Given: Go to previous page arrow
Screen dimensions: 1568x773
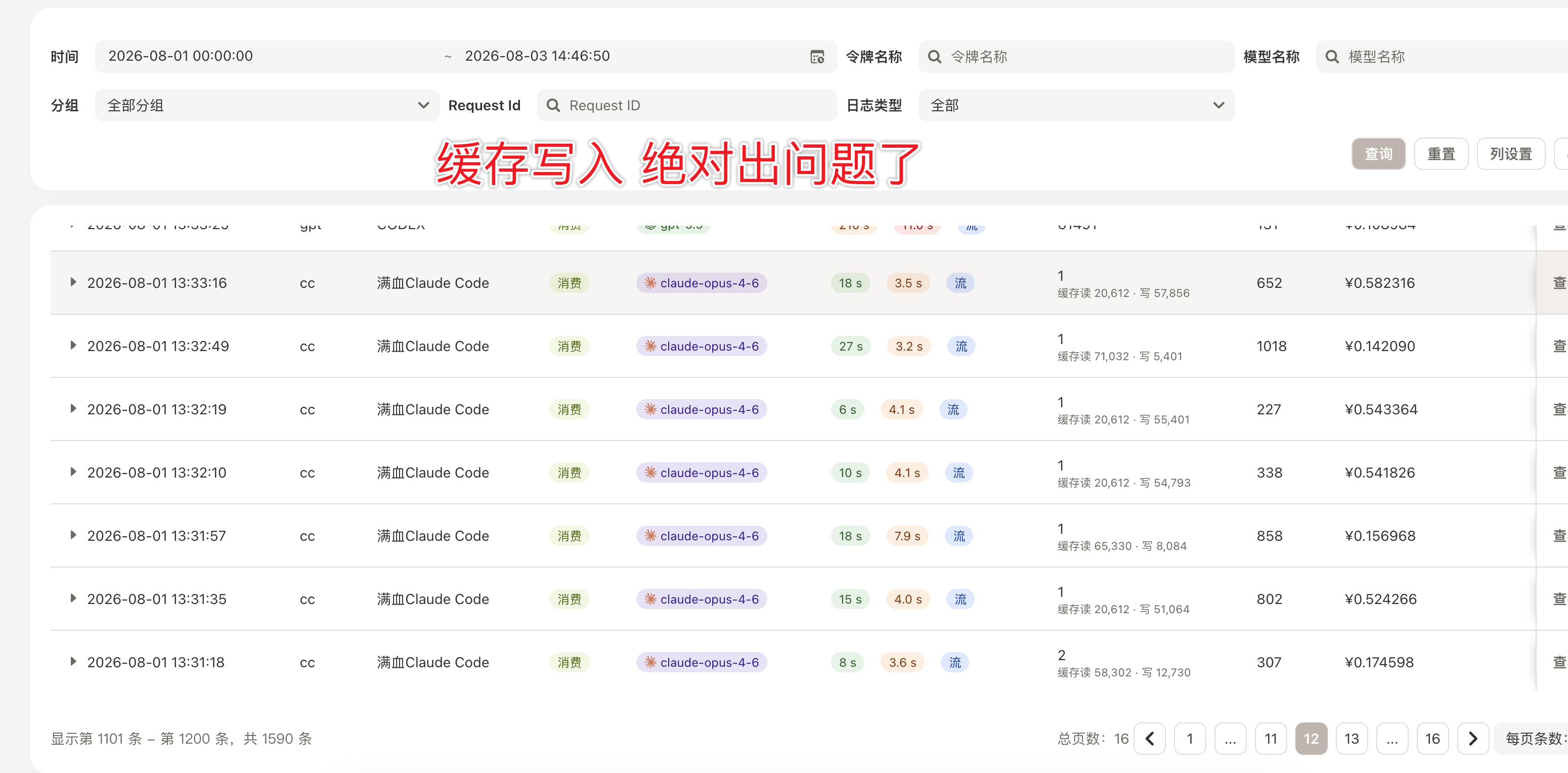Looking at the screenshot, I should click(1149, 739).
